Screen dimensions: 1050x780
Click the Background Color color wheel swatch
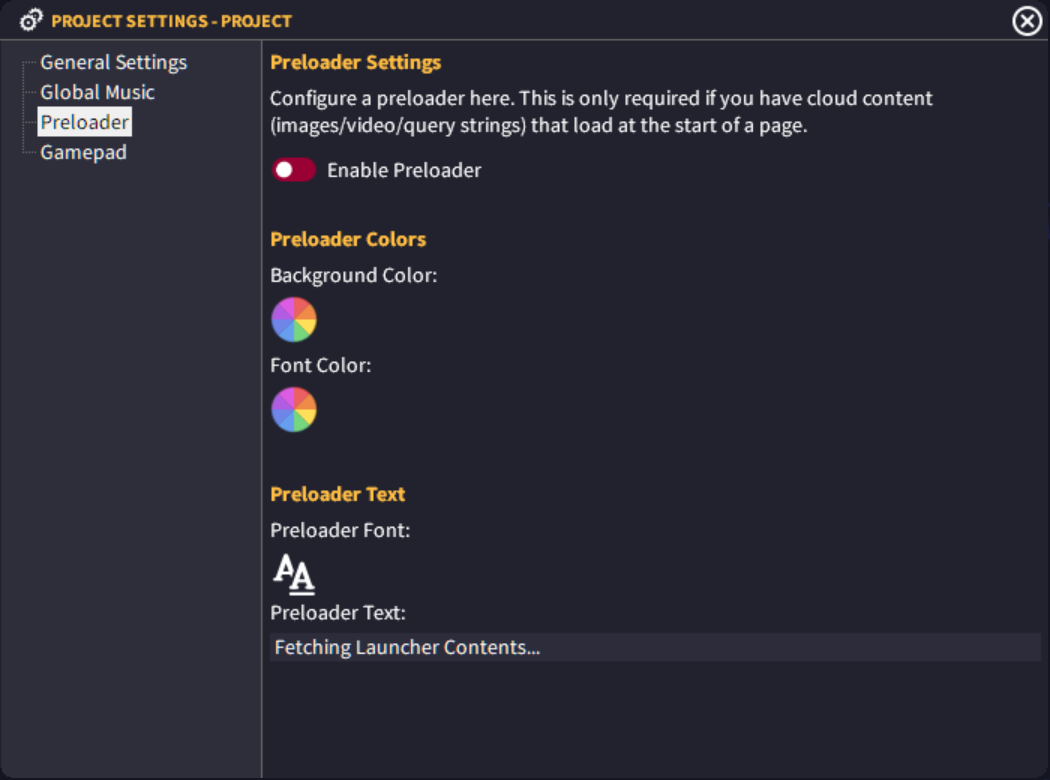[293, 319]
